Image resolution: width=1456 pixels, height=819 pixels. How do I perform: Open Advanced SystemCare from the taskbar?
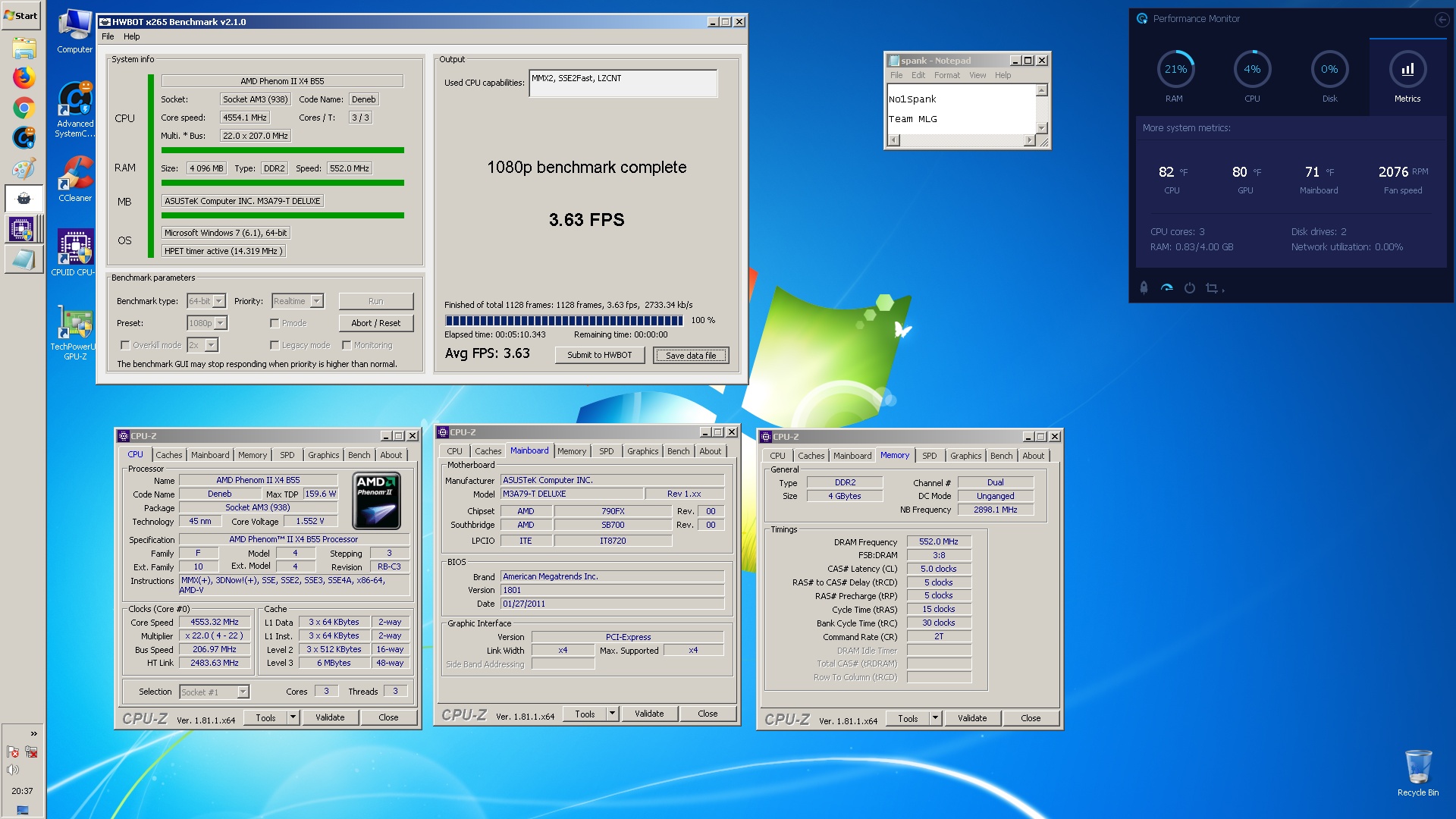coord(24,137)
